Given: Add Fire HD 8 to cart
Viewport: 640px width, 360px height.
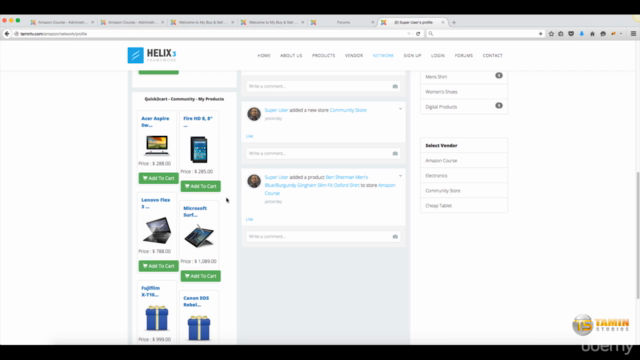Looking at the screenshot, I should (200, 187).
